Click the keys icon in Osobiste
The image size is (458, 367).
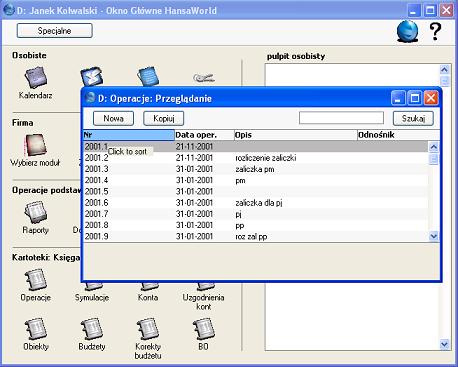coord(204,79)
